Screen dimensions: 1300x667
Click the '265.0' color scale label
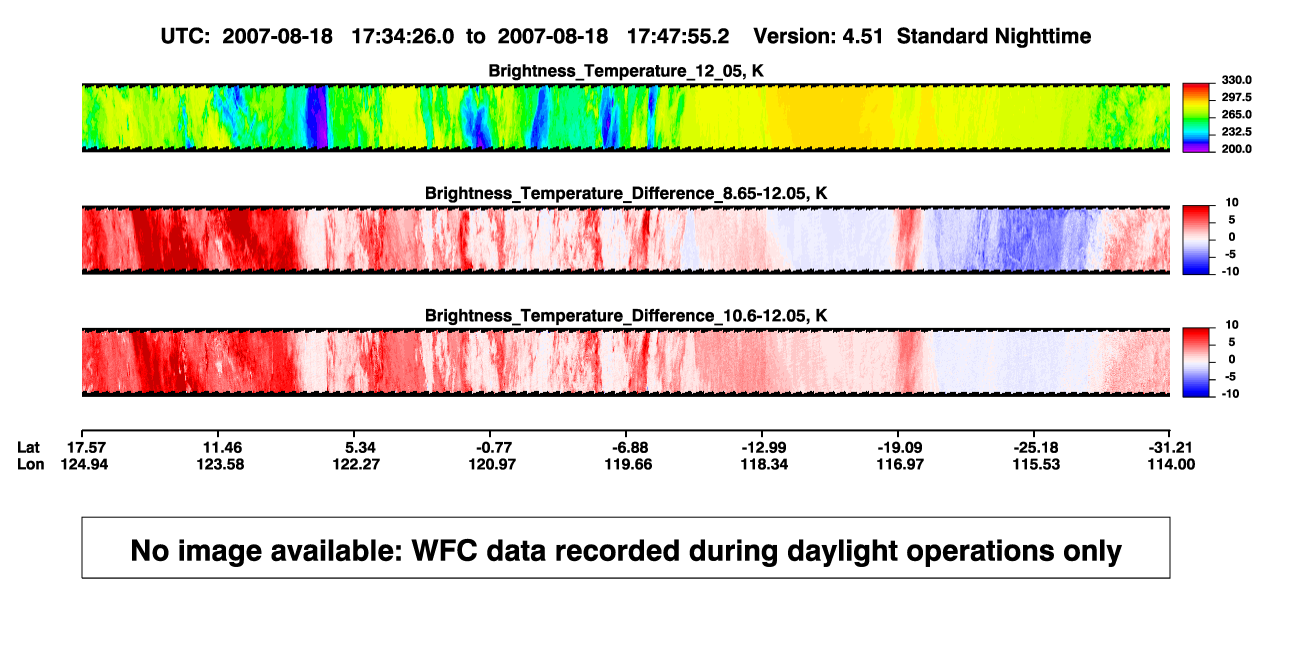pos(1236,115)
